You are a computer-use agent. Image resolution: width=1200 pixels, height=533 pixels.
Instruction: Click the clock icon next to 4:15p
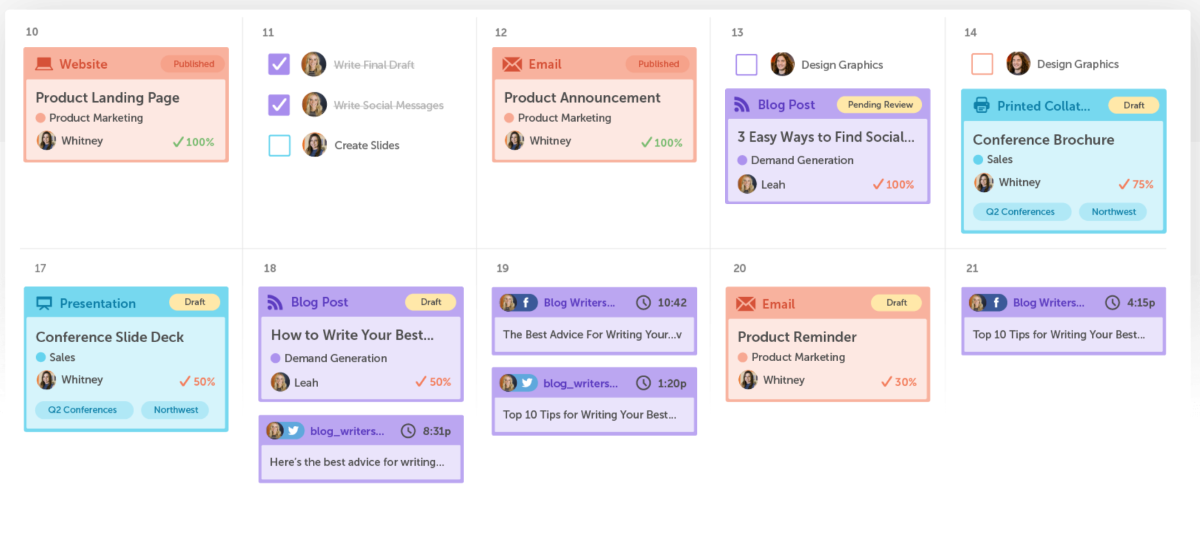click(1112, 302)
